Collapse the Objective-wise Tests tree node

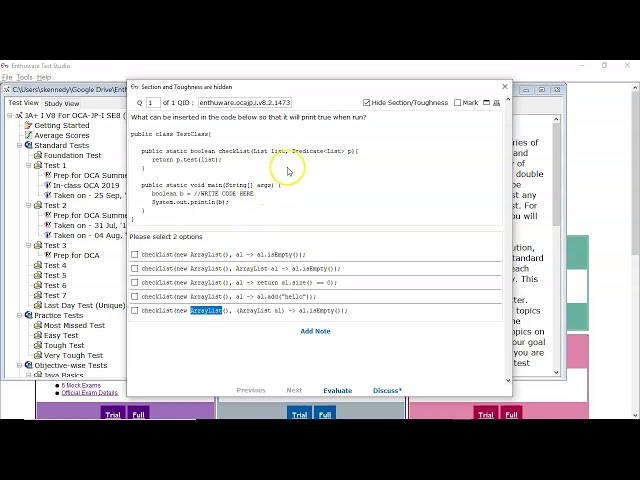(x=19, y=365)
